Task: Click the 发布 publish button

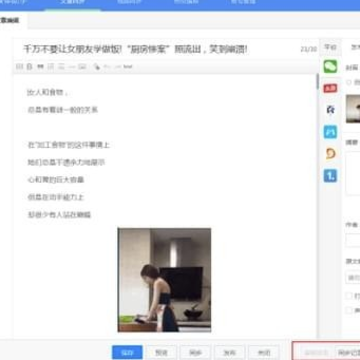Action: click(x=229, y=352)
